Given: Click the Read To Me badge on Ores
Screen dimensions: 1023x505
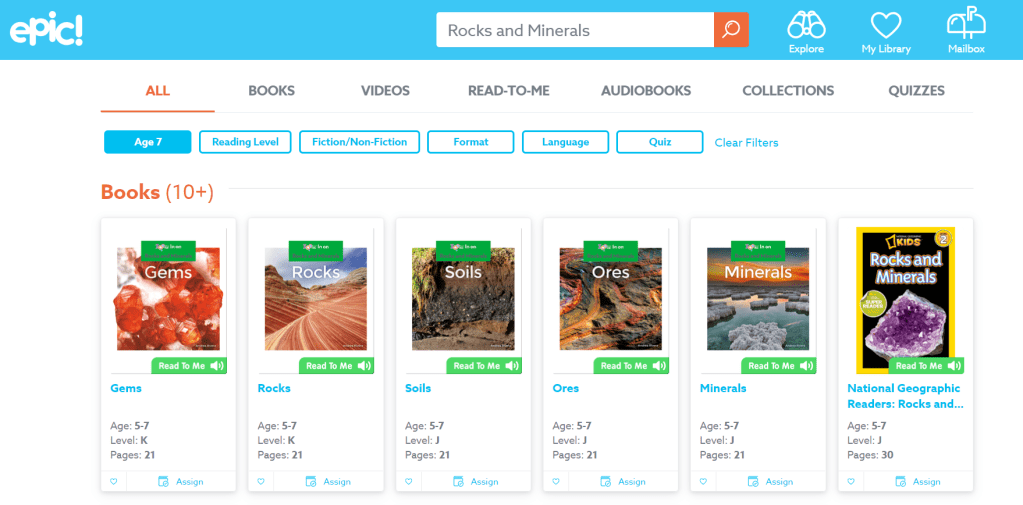Looking at the screenshot, I should tap(632, 366).
